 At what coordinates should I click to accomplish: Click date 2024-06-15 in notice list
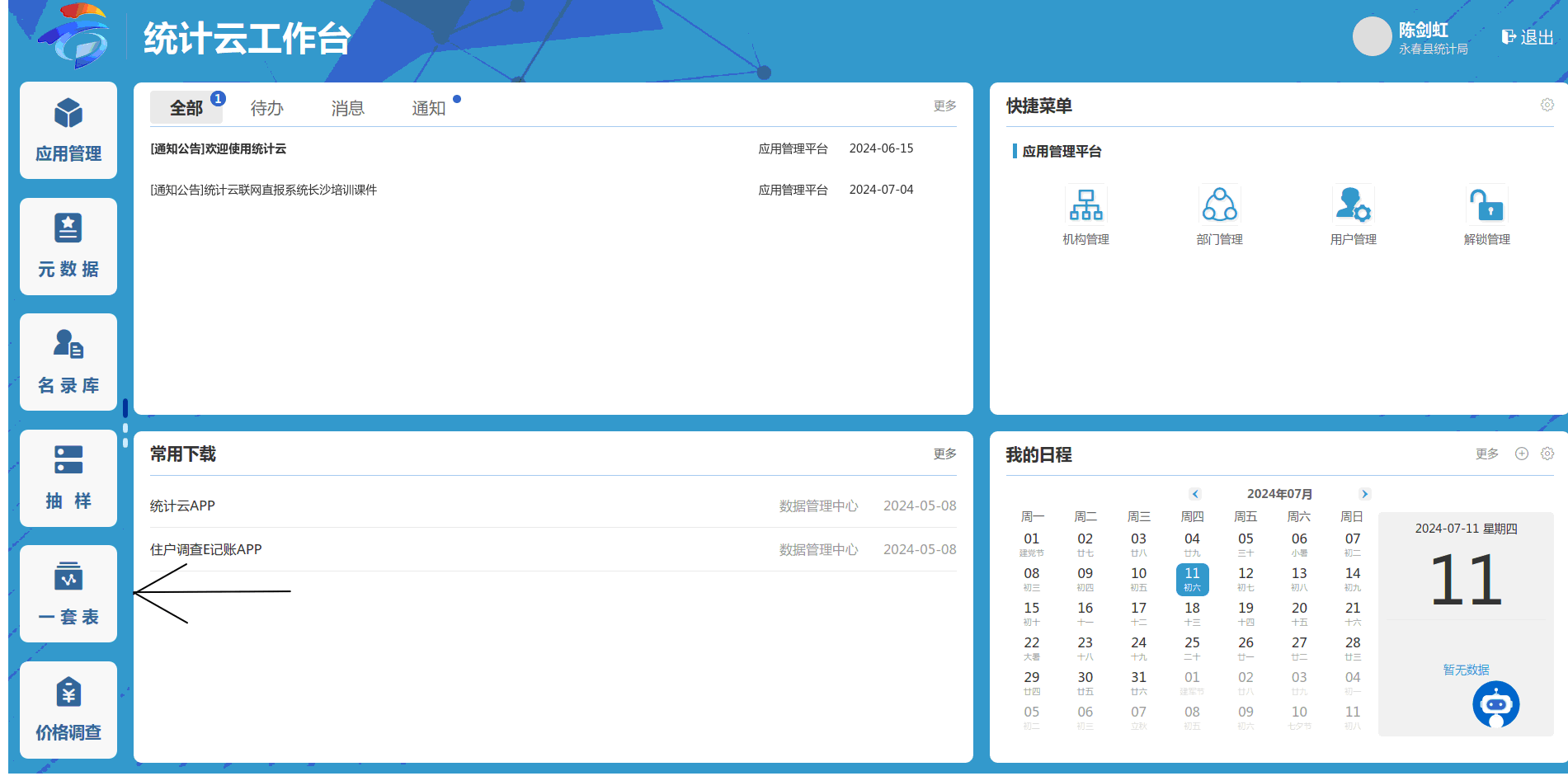(882, 148)
